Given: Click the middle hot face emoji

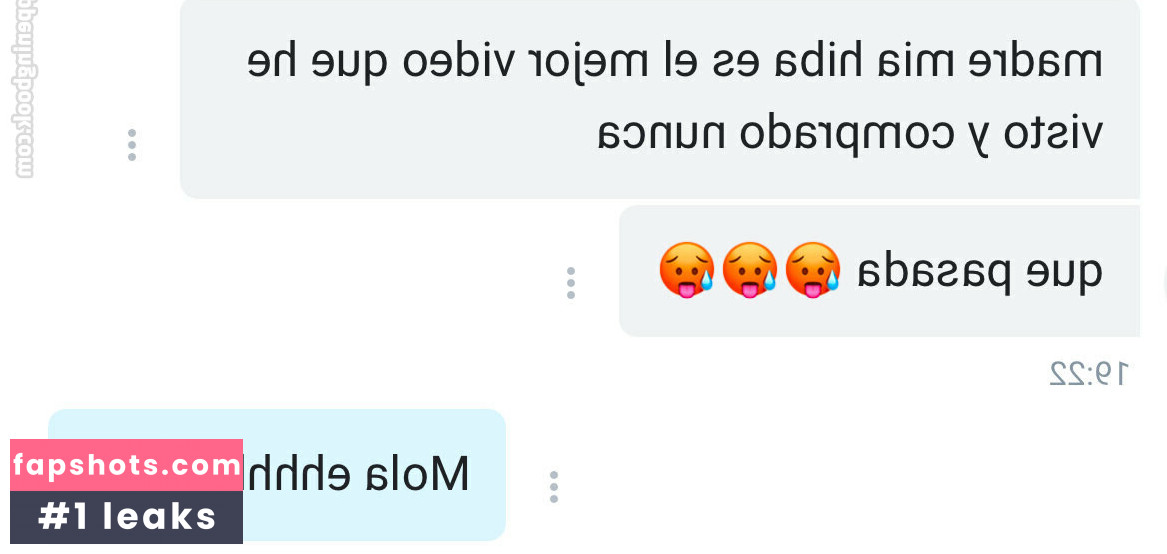Looking at the screenshot, I should click(749, 270).
